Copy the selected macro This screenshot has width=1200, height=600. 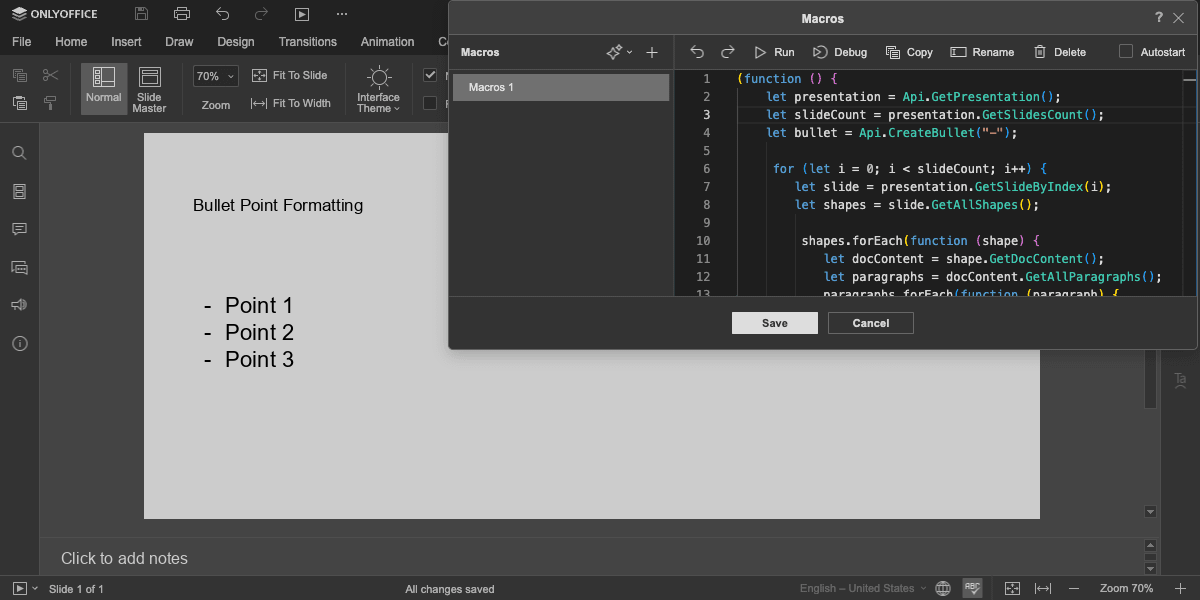click(908, 52)
